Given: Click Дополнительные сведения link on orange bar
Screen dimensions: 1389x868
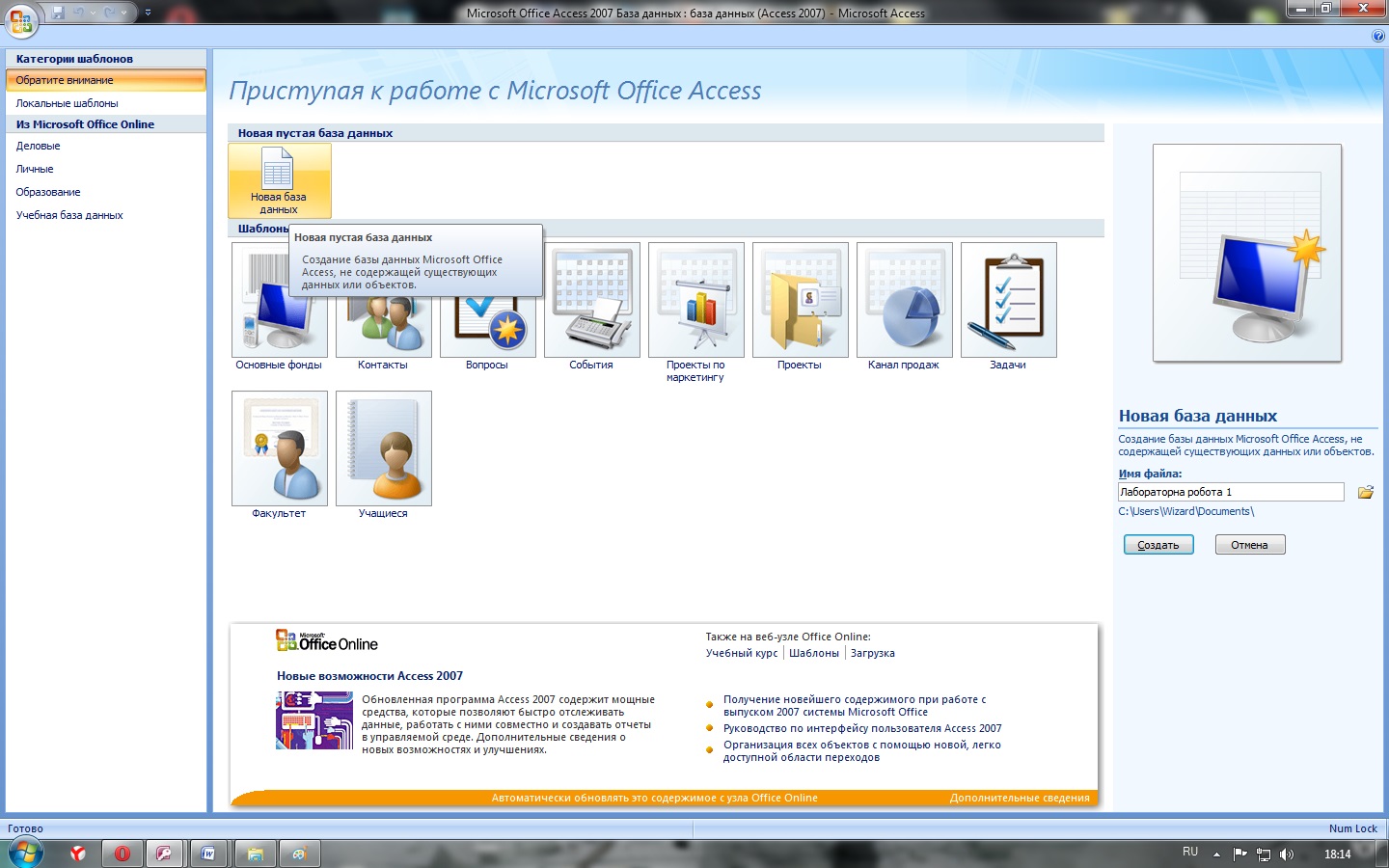Looking at the screenshot, I should click(1020, 798).
